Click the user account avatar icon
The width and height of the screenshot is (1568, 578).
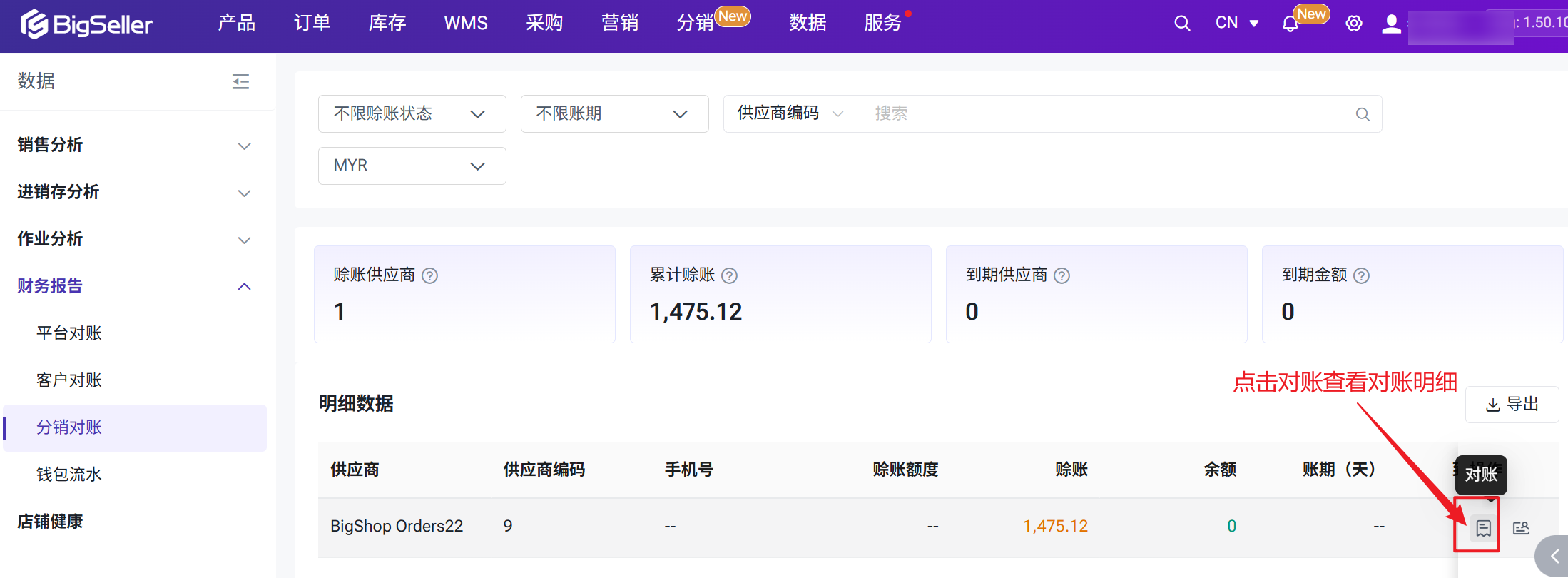tap(1391, 24)
